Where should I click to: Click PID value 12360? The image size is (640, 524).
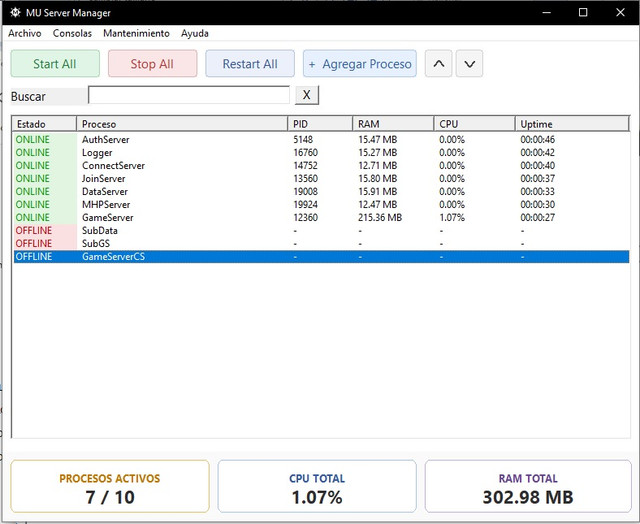305,218
